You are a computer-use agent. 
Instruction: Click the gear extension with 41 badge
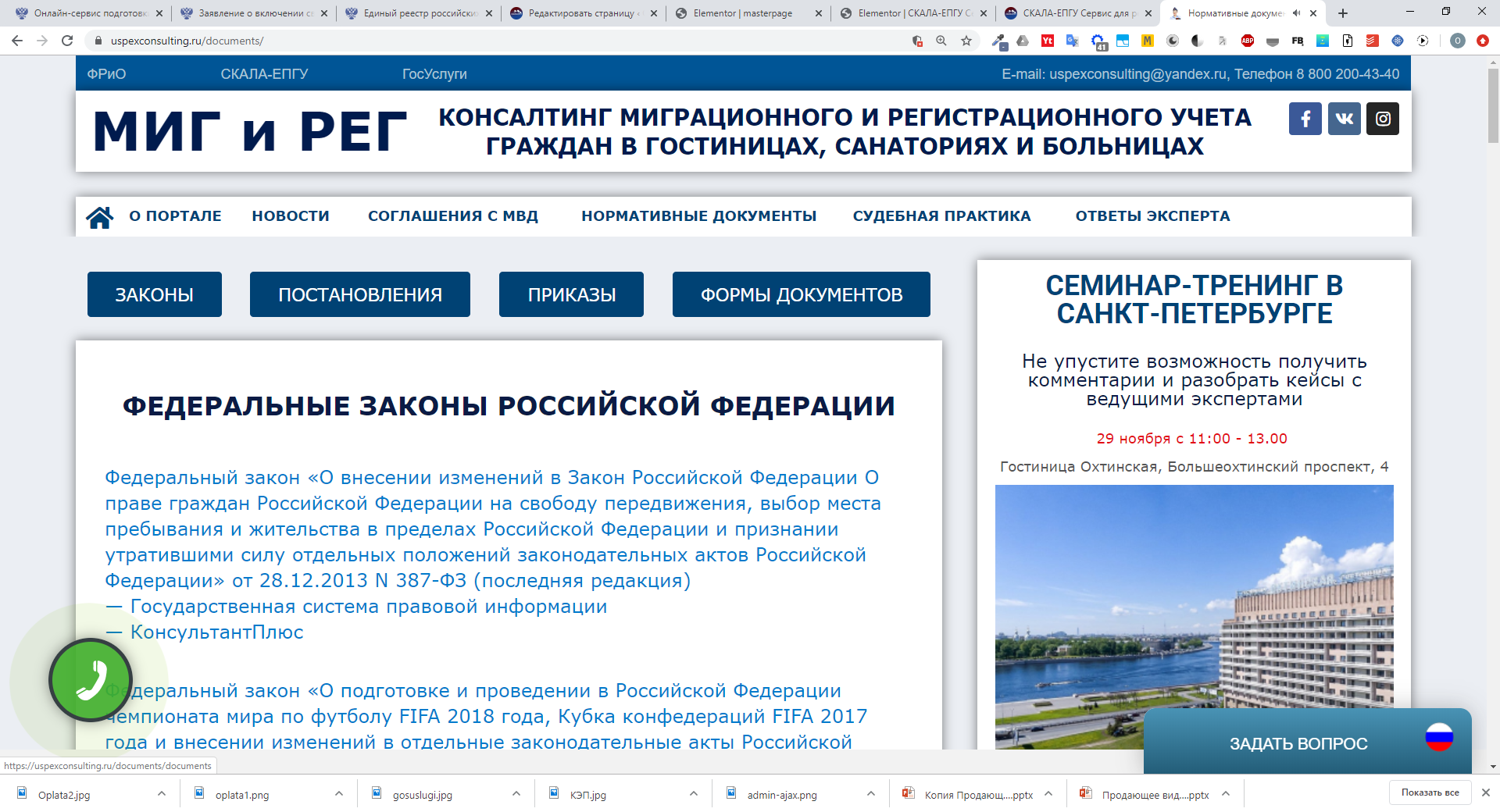1098,42
